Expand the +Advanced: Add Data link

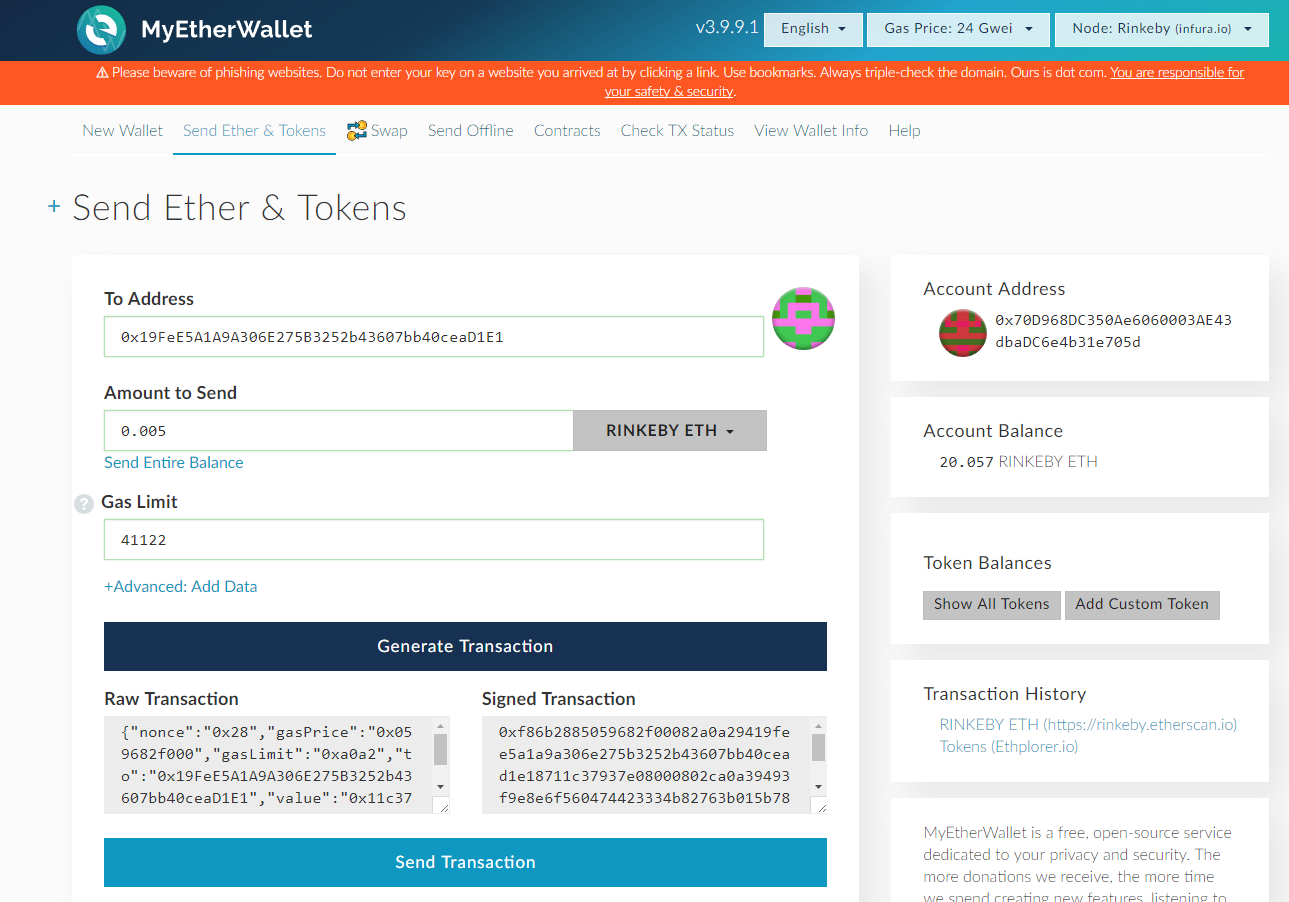click(x=181, y=586)
